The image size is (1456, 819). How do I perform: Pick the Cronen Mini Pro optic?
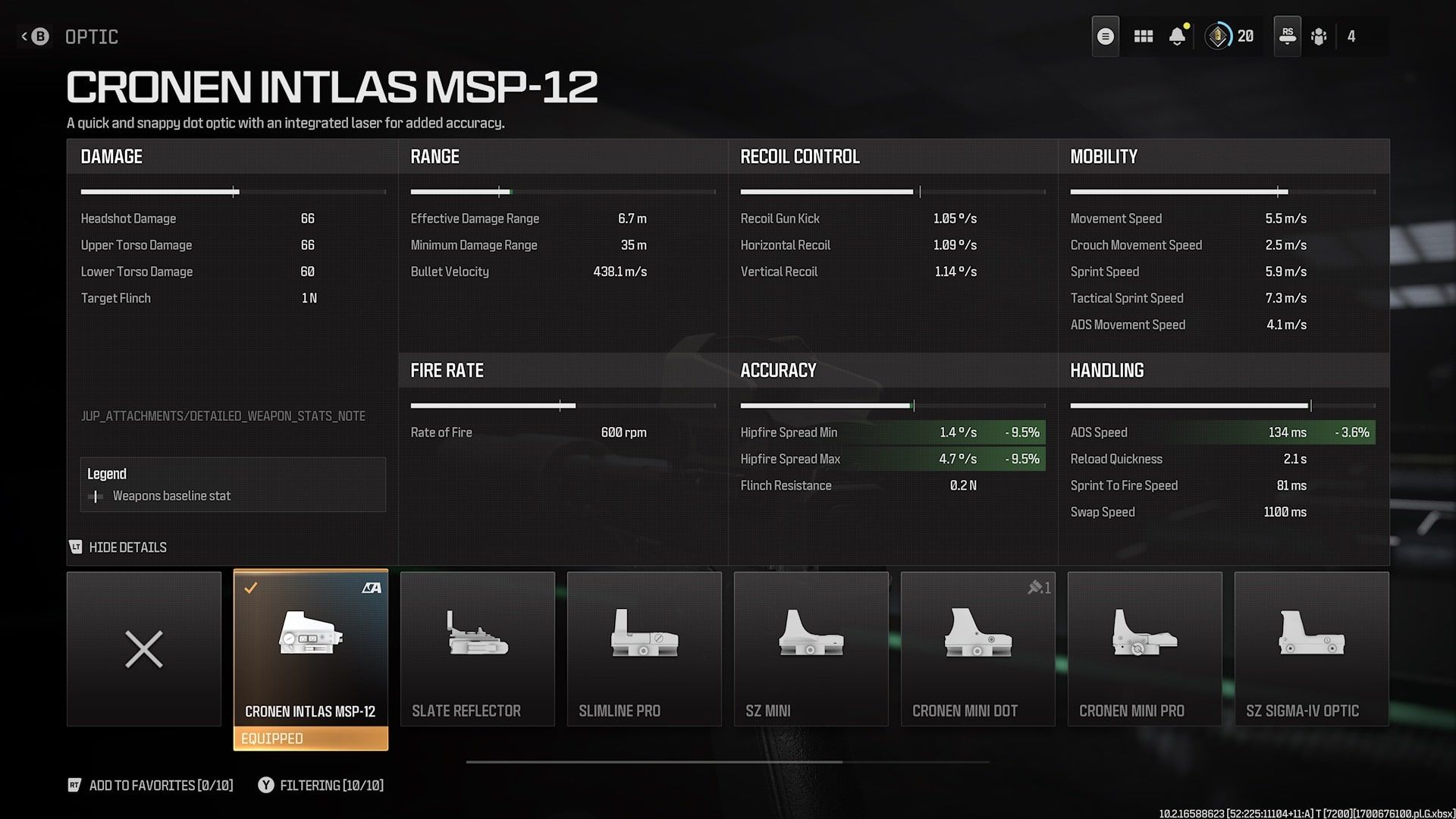tap(1145, 649)
